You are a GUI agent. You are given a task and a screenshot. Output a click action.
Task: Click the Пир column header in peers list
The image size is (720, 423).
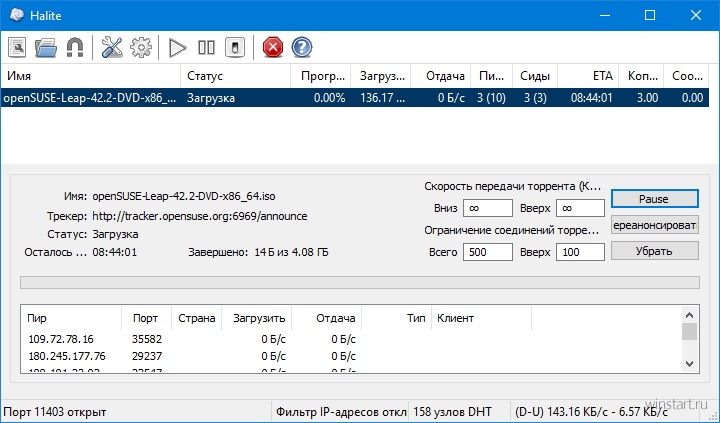(x=71, y=318)
